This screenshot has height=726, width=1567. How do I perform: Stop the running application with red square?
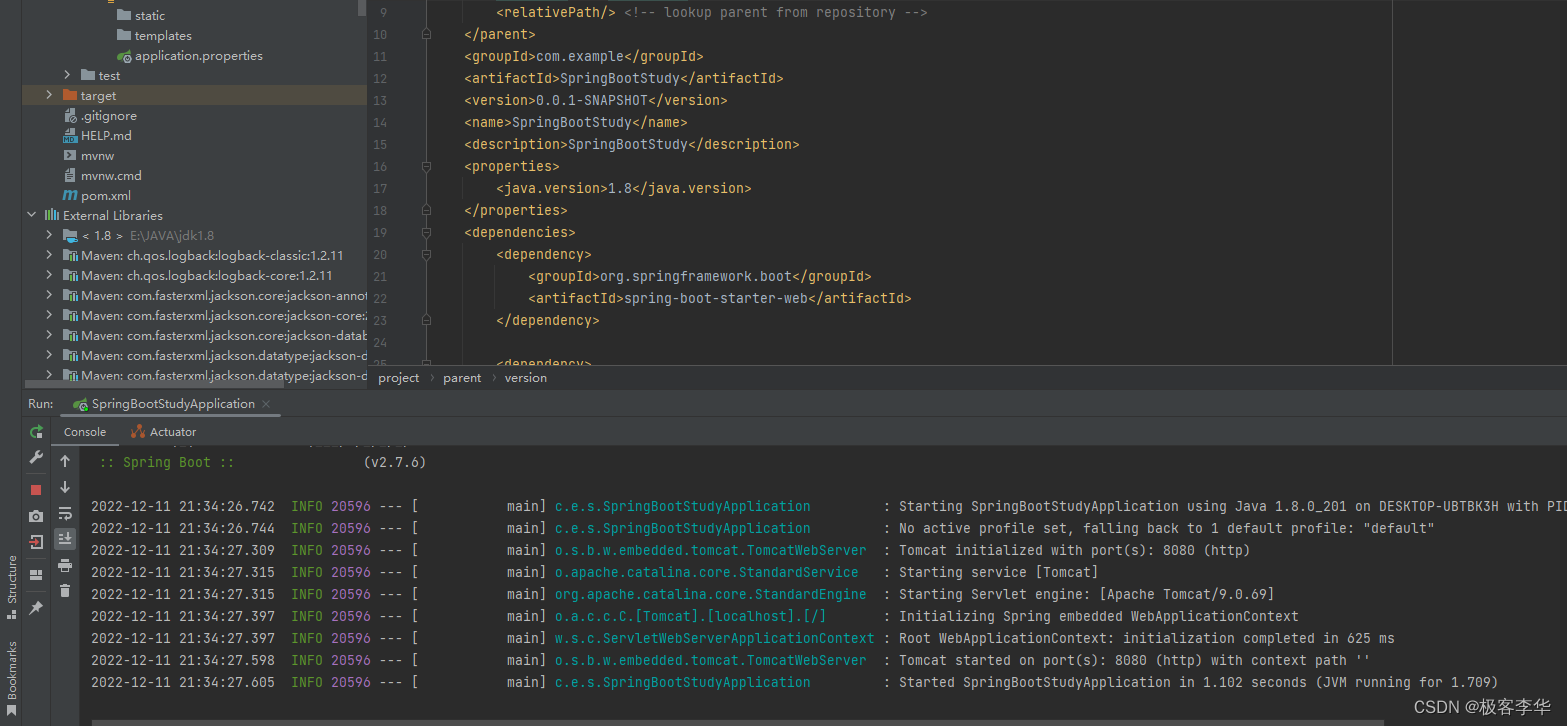click(36, 490)
